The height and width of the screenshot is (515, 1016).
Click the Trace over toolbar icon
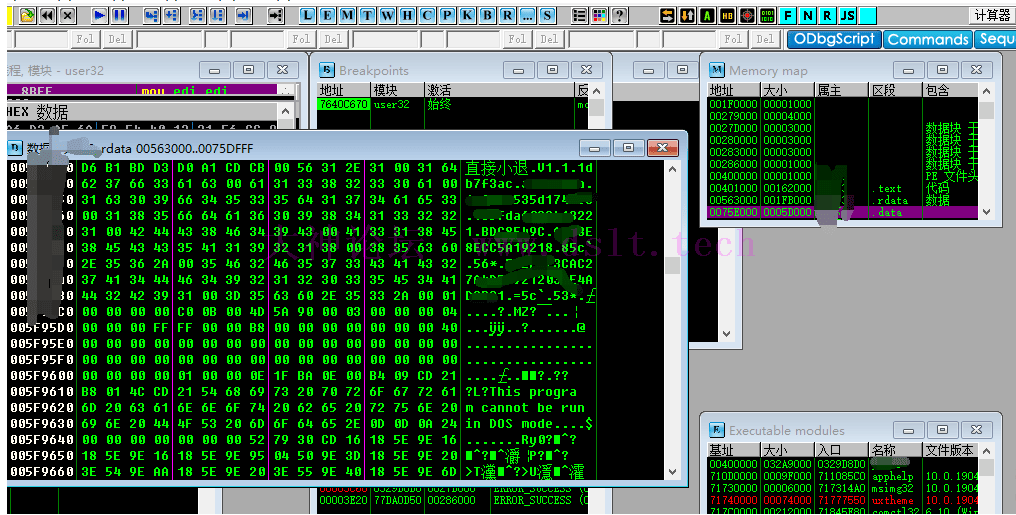tap(217, 15)
